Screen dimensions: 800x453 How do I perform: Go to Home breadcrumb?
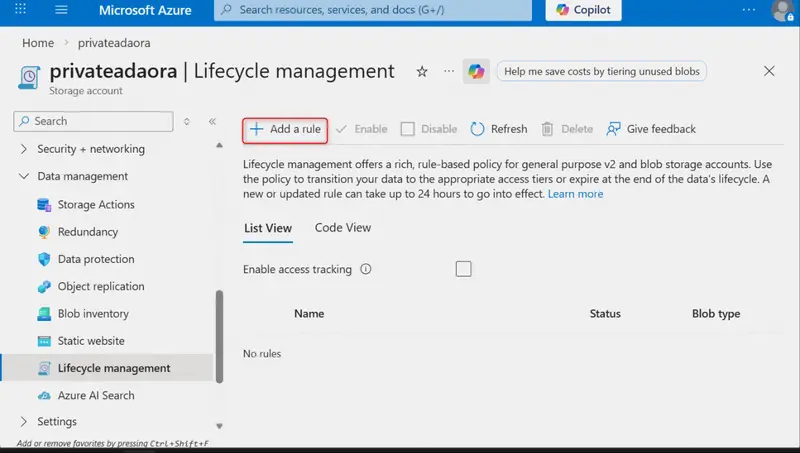pyautogui.click(x=38, y=43)
